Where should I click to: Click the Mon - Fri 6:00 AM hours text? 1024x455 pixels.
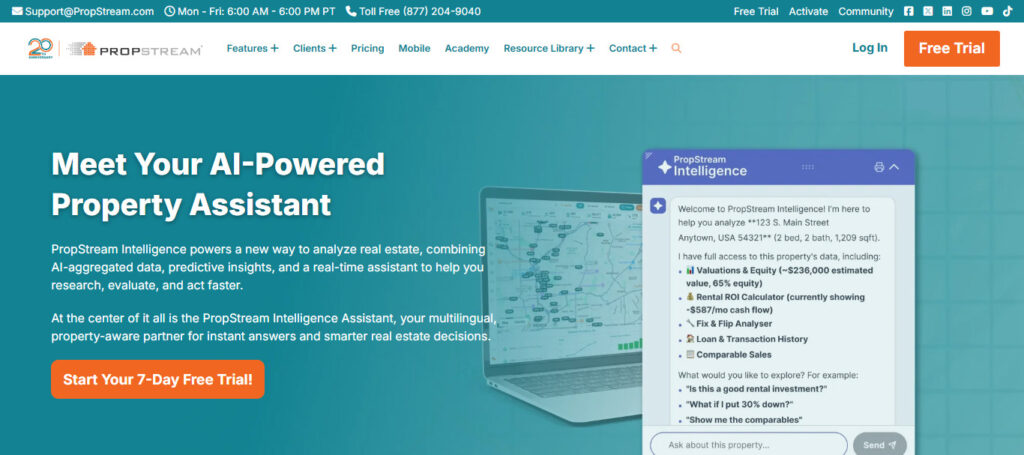(x=250, y=11)
